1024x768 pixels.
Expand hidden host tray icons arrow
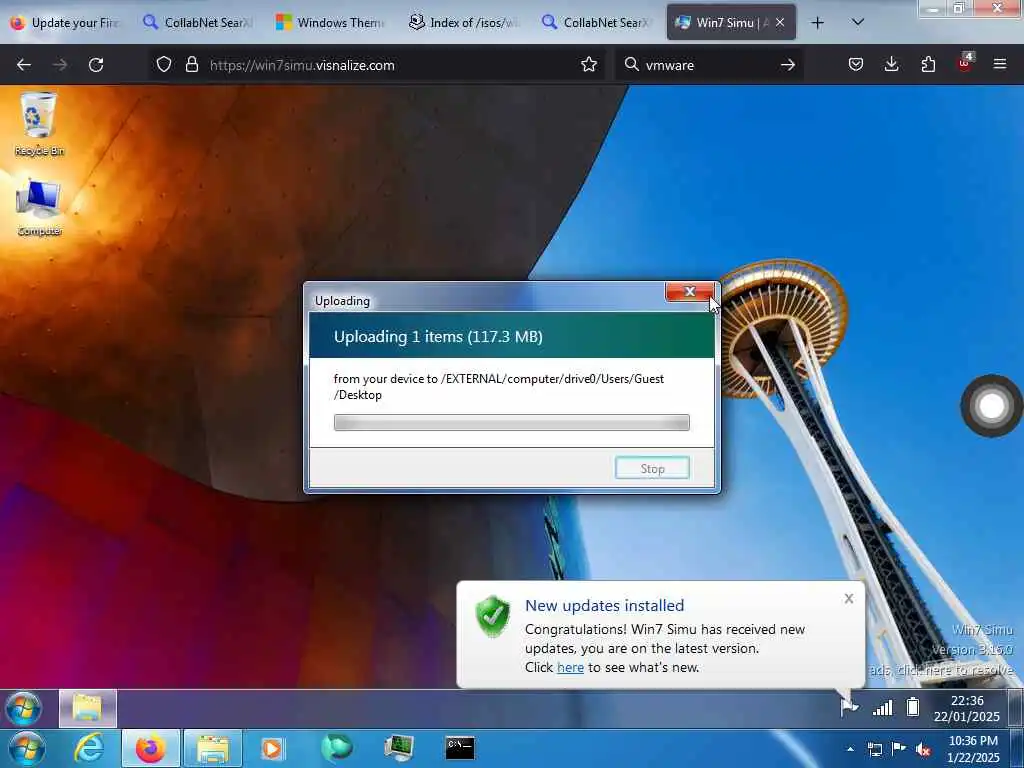[850, 749]
